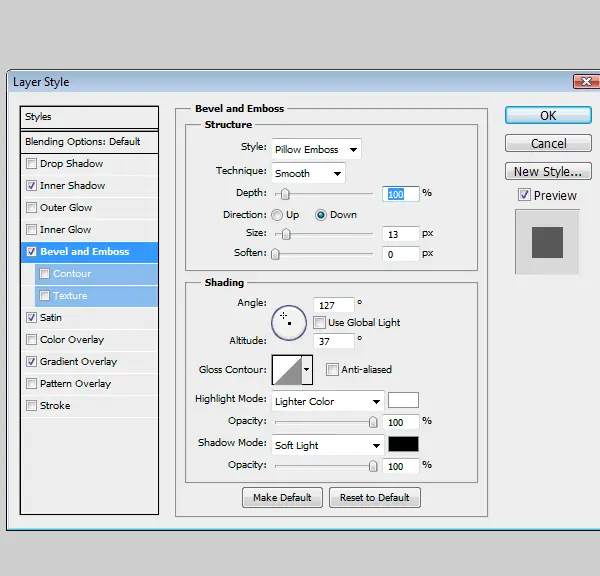
Task: Open the Shadow Mode dropdown Soft Light
Action: pos(328,445)
